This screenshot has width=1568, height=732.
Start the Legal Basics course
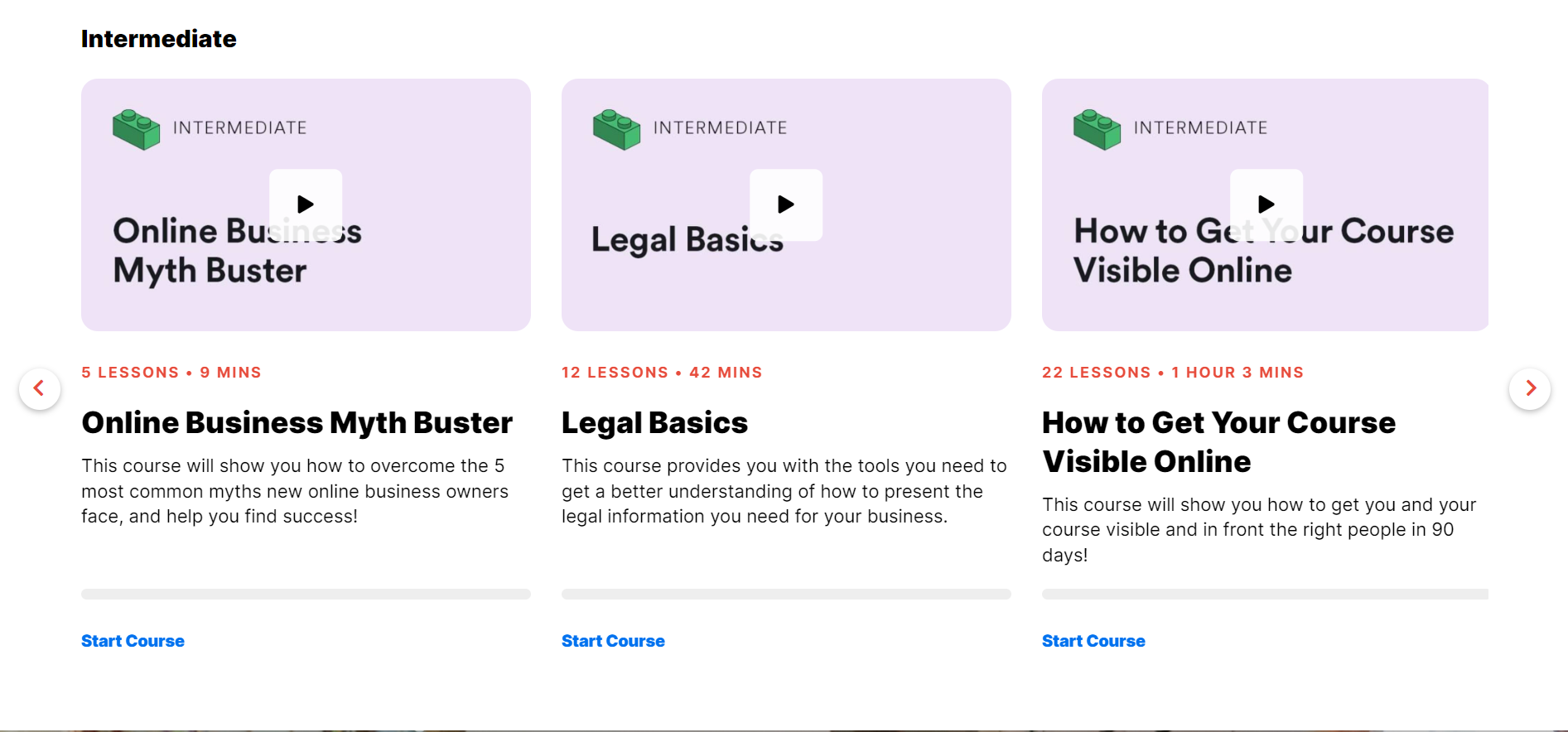(x=613, y=641)
